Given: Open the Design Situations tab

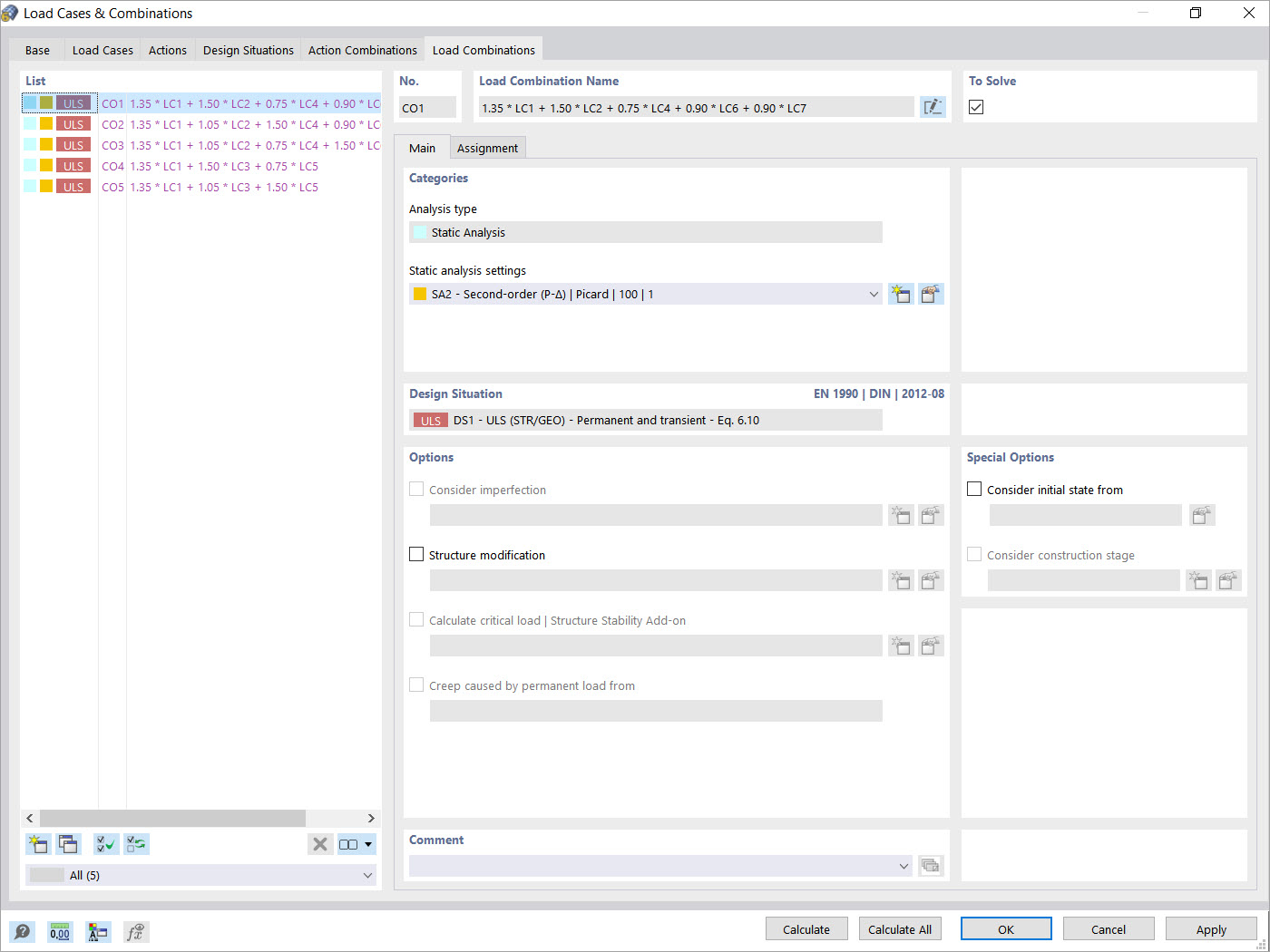Looking at the screenshot, I should (x=249, y=50).
